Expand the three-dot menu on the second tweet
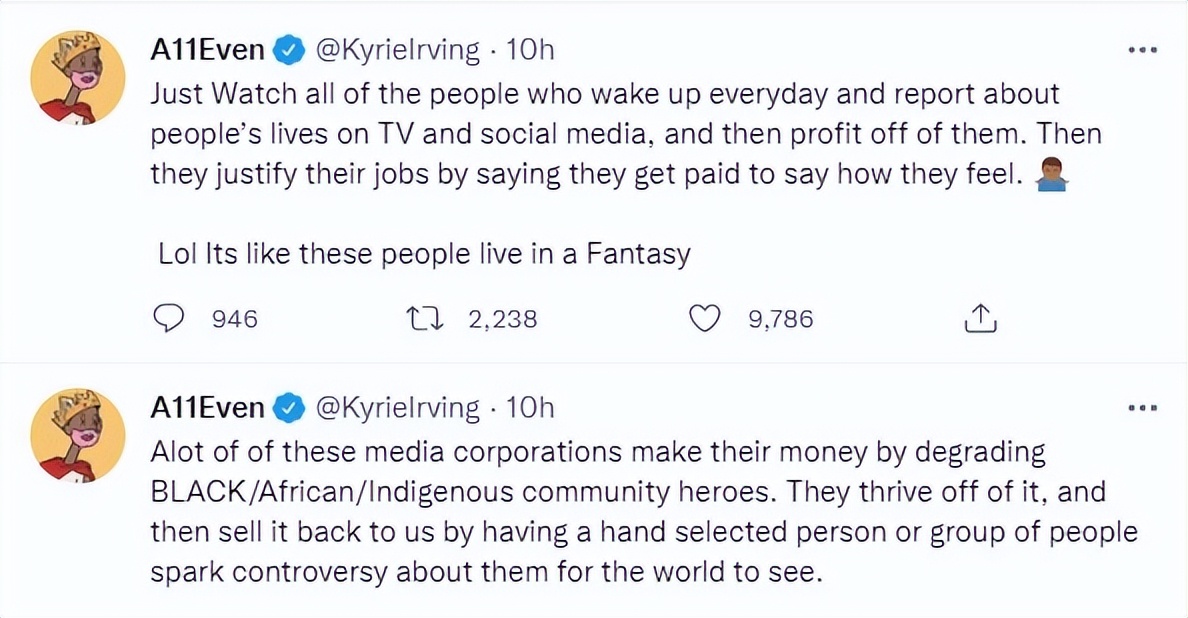The image size is (1188, 618). coord(1141,408)
